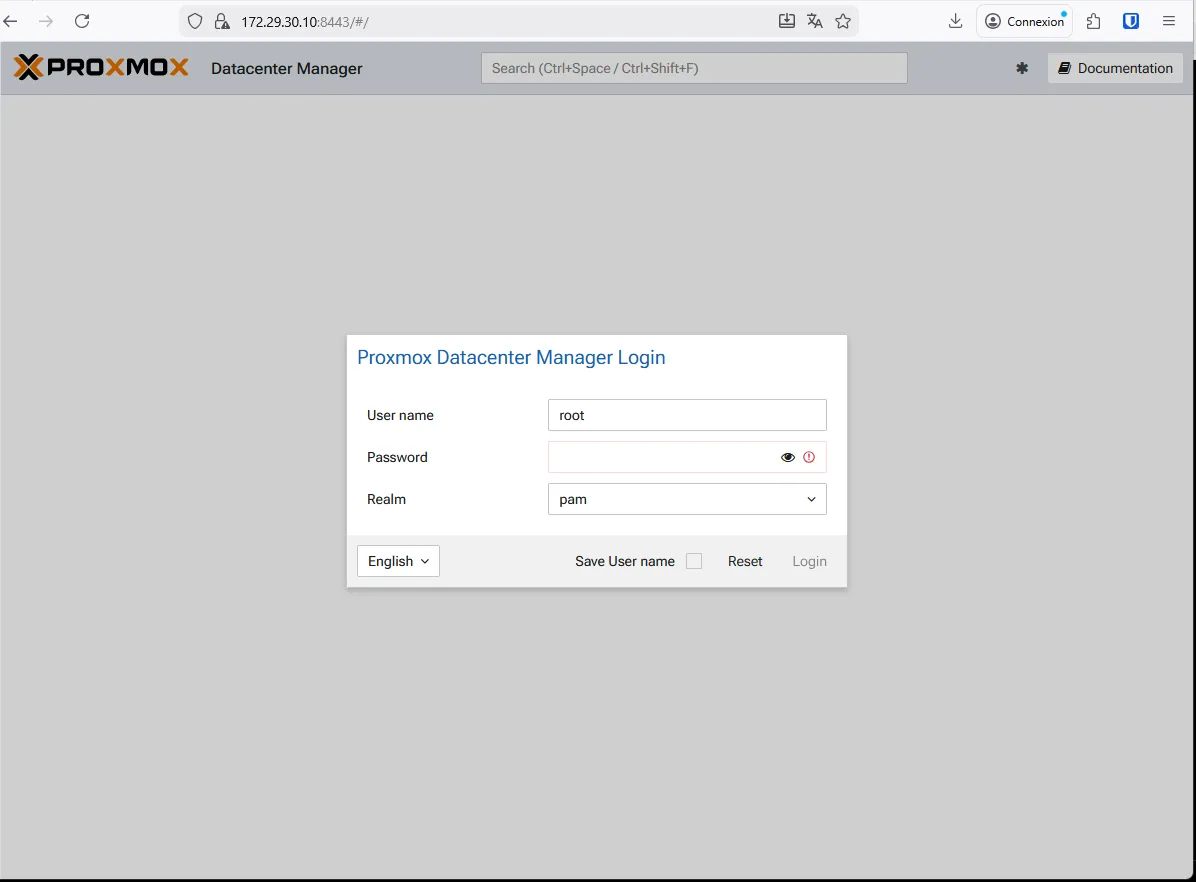Screen dimensions: 1196x882
Task: Open the theme settings asterisk icon
Action: (1022, 68)
